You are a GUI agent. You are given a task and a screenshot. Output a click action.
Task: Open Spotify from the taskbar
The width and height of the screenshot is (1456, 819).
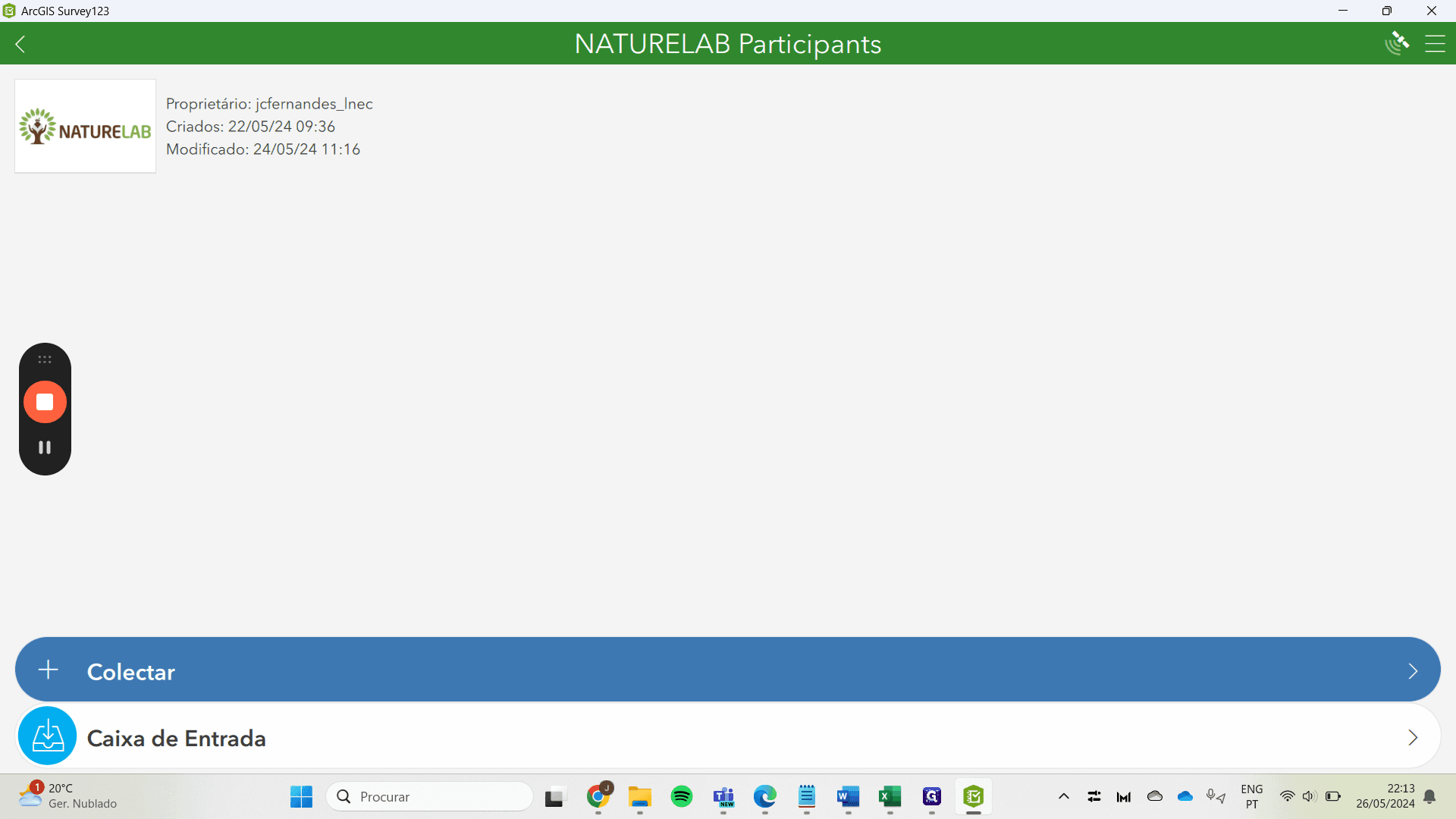pyautogui.click(x=682, y=797)
